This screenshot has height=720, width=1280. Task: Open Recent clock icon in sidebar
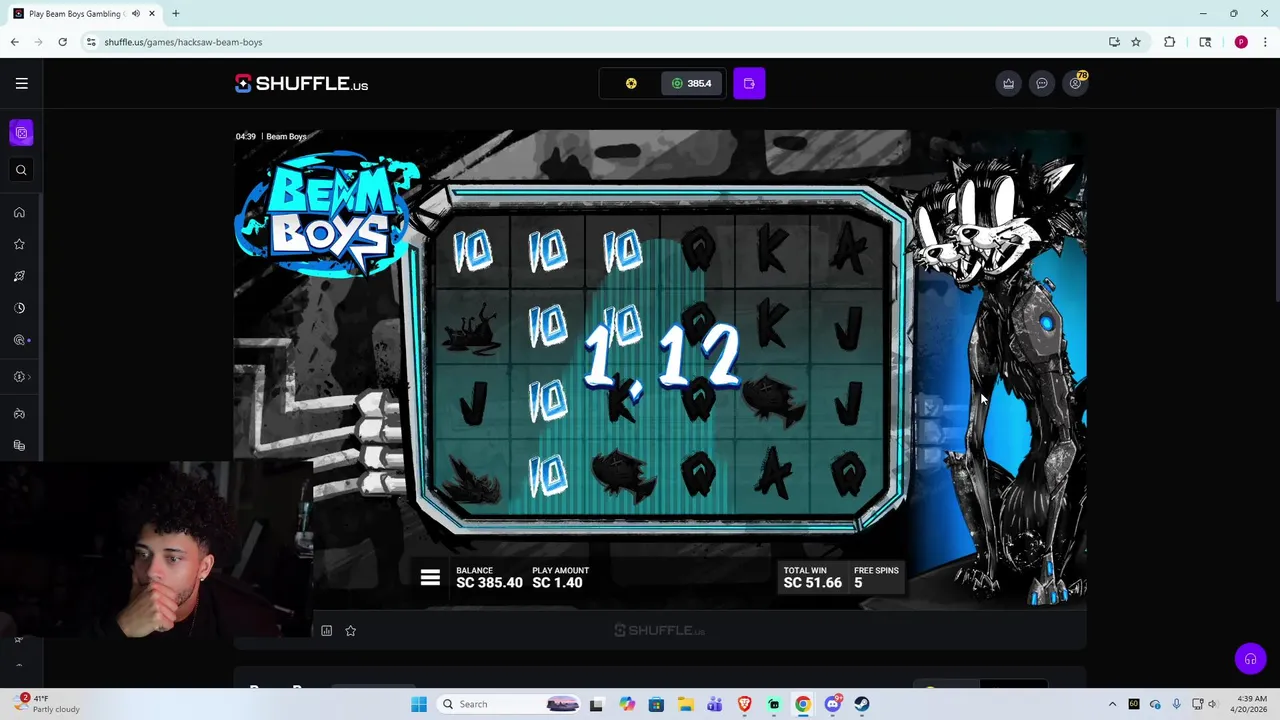click(x=19, y=308)
